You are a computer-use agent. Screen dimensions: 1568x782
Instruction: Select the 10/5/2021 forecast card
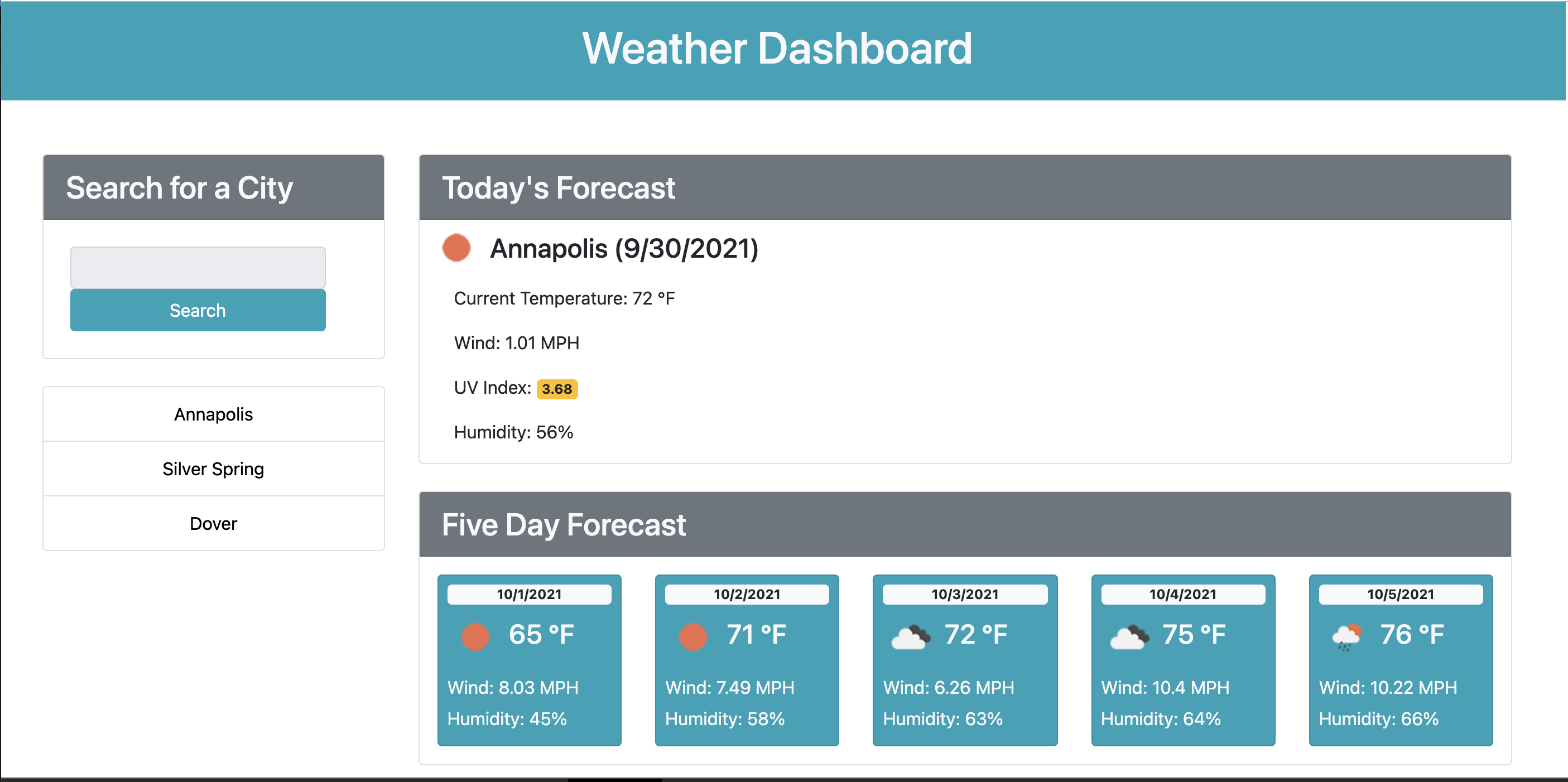pos(1401,660)
